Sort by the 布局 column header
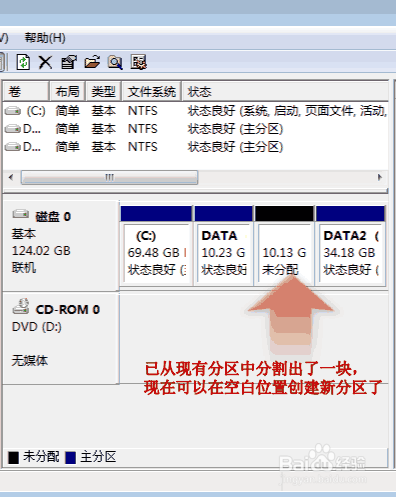The width and height of the screenshot is (396, 497). coord(68,91)
